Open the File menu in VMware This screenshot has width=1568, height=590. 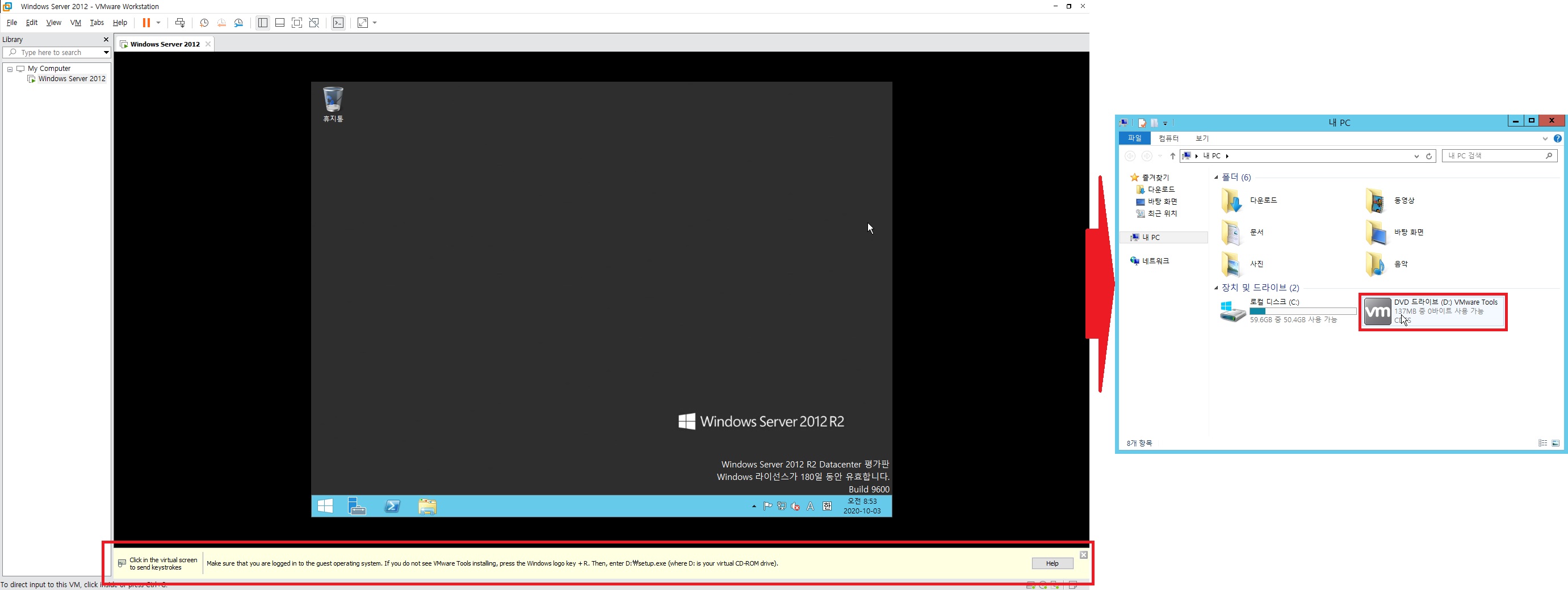click(11, 23)
